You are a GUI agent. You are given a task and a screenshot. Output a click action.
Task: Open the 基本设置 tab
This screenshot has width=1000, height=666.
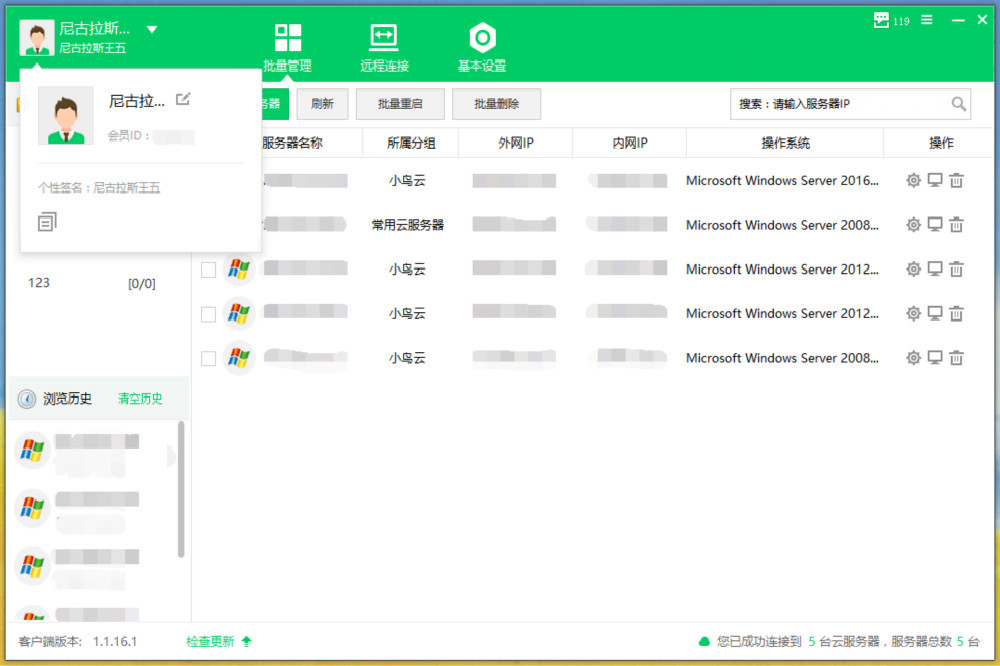[x=482, y=48]
